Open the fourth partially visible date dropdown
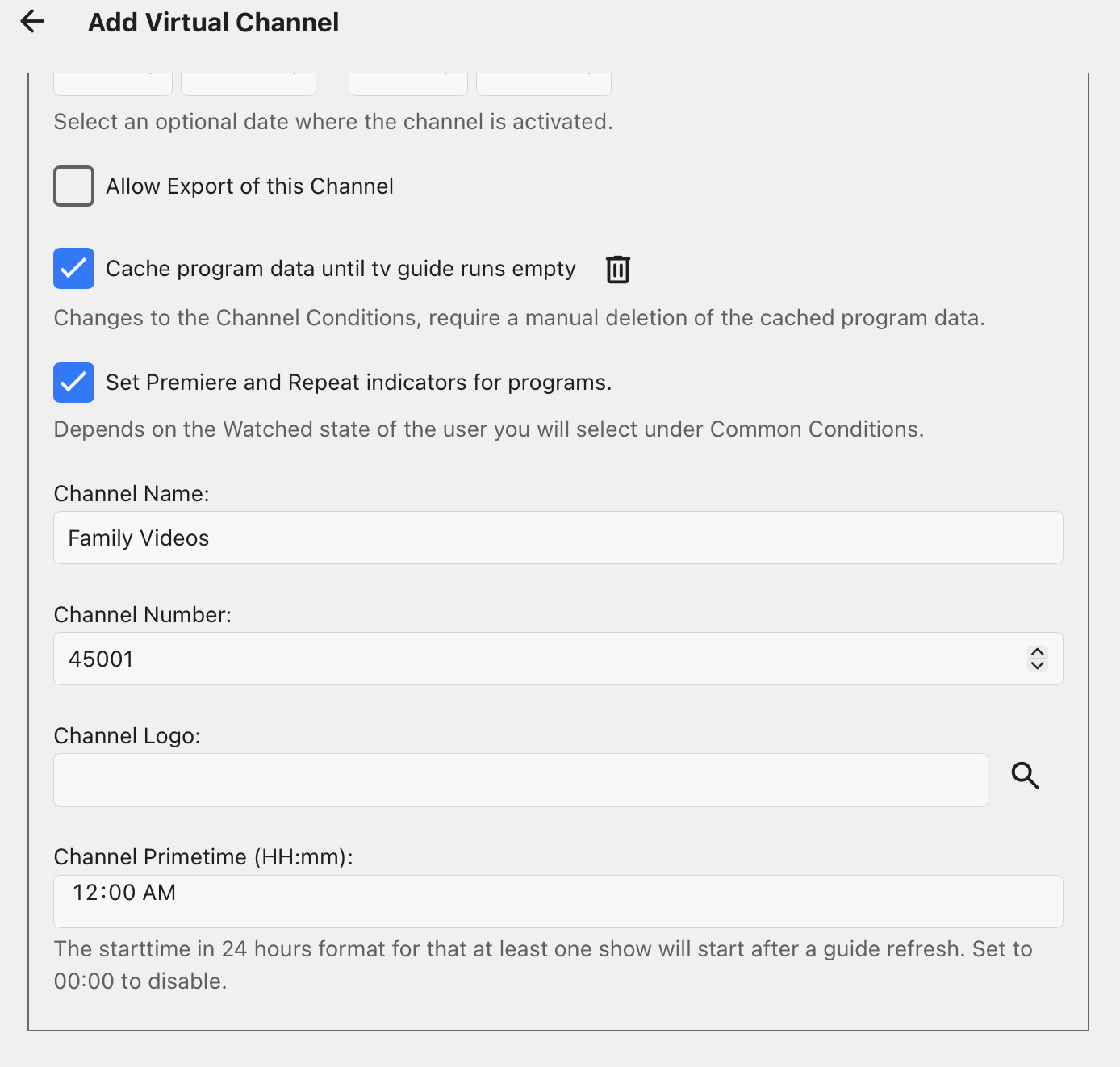Viewport: 1120px width, 1067px height. click(x=544, y=84)
